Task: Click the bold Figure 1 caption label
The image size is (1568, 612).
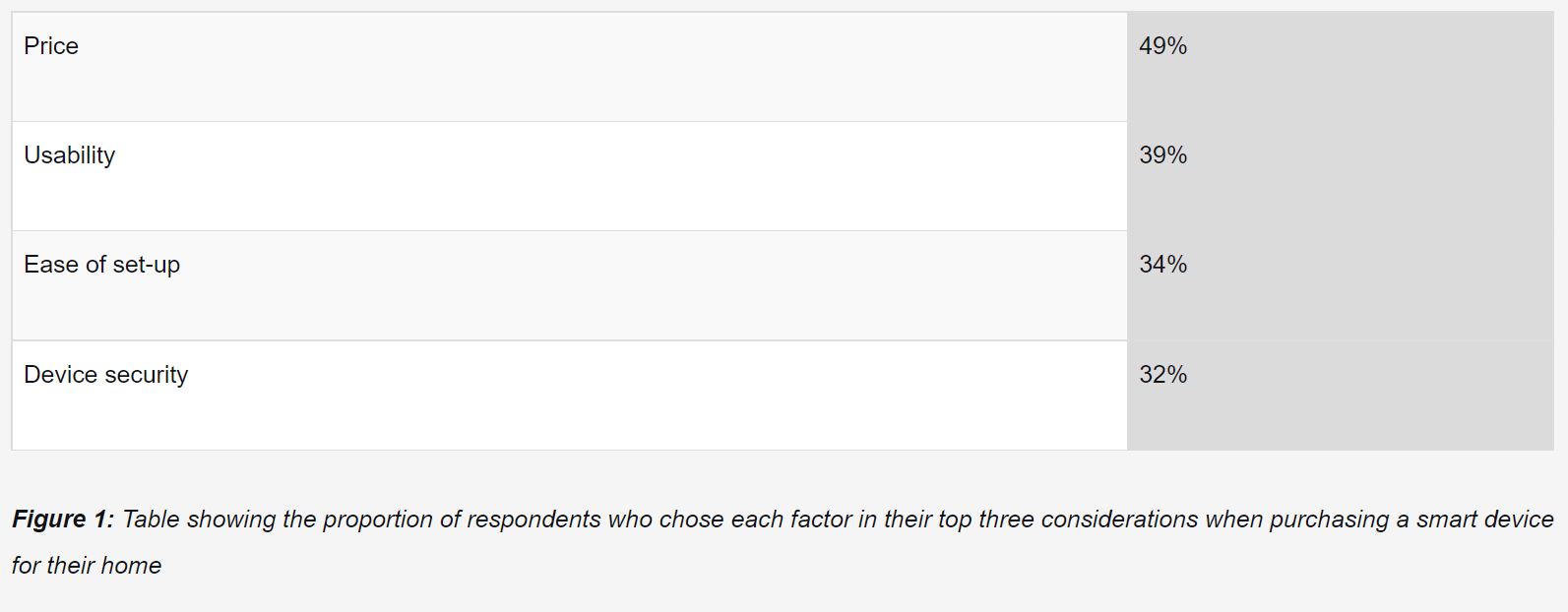Action: pyautogui.click(x=63, y=520)
